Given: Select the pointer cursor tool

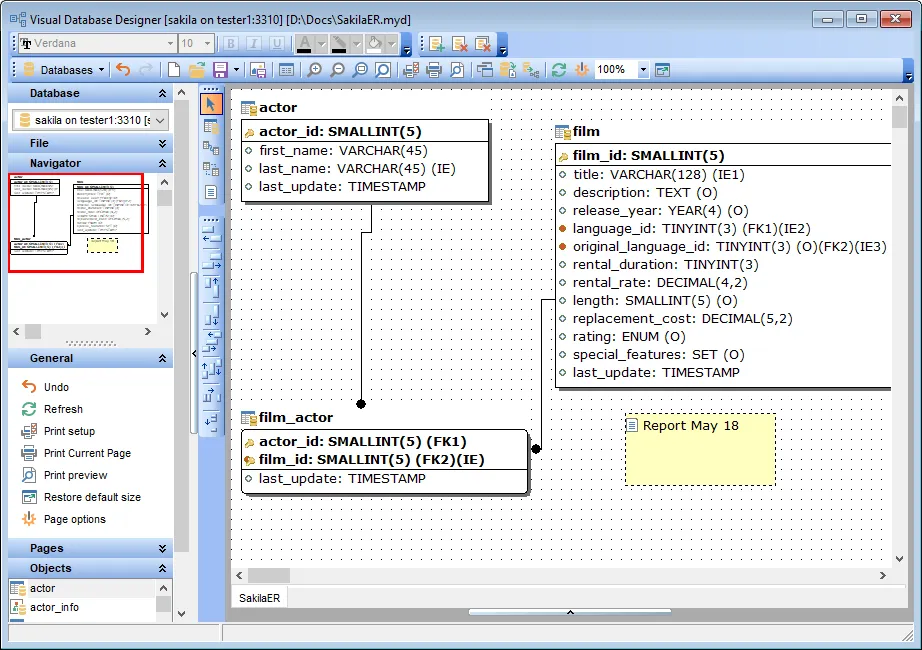Looking at the screenshot, I should pos(211,104).
